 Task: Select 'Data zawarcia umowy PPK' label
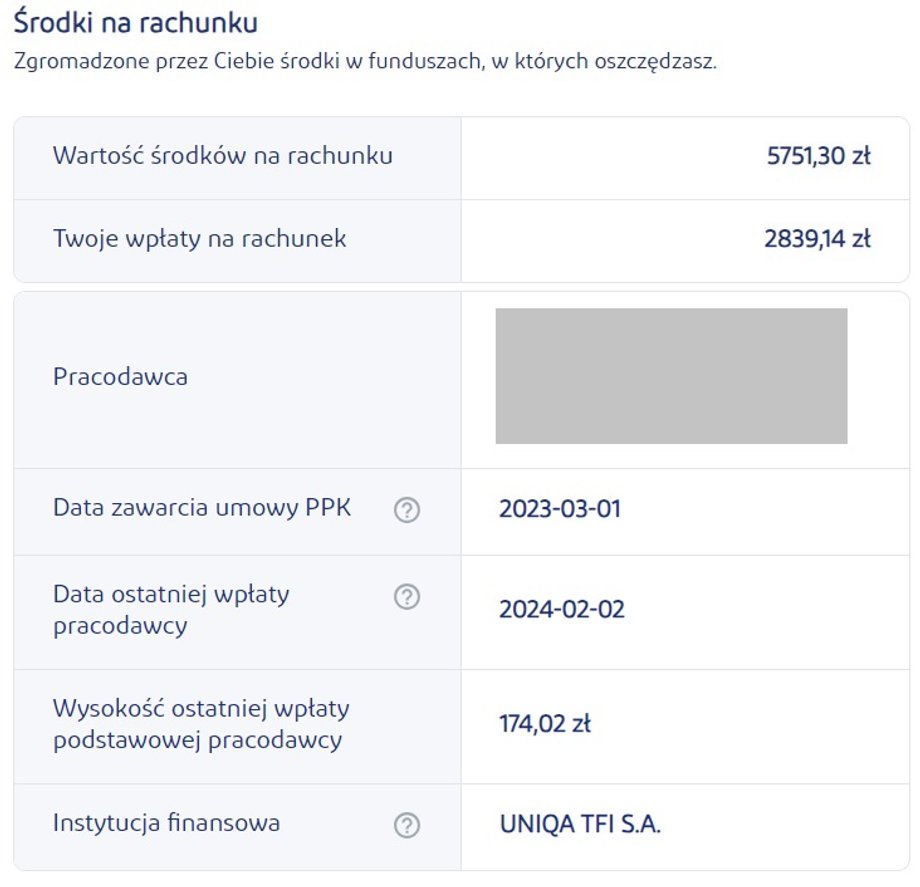pyautogui.click(x=201, y=508)
